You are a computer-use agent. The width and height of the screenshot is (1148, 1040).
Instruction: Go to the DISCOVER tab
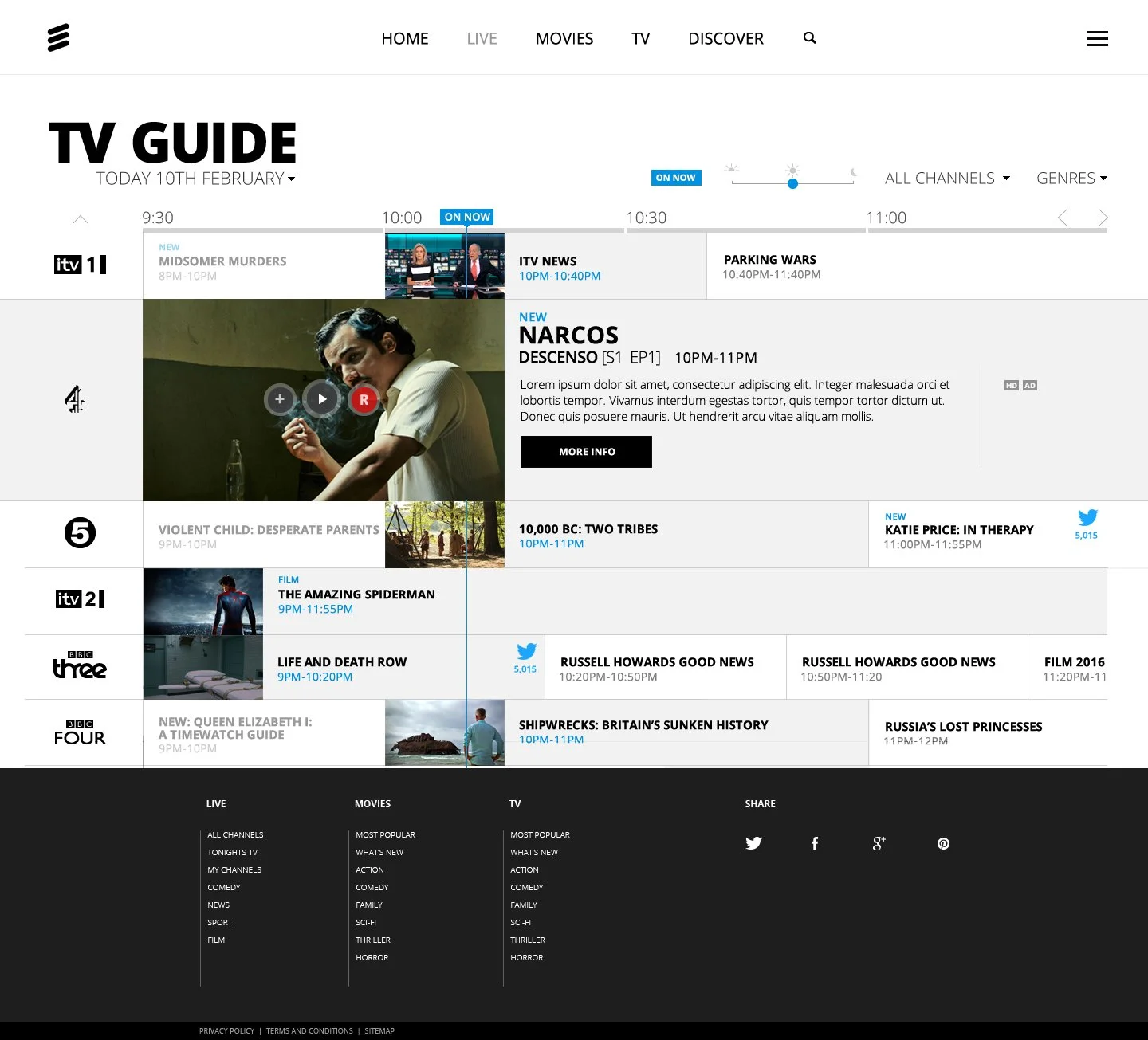(725, 38)
